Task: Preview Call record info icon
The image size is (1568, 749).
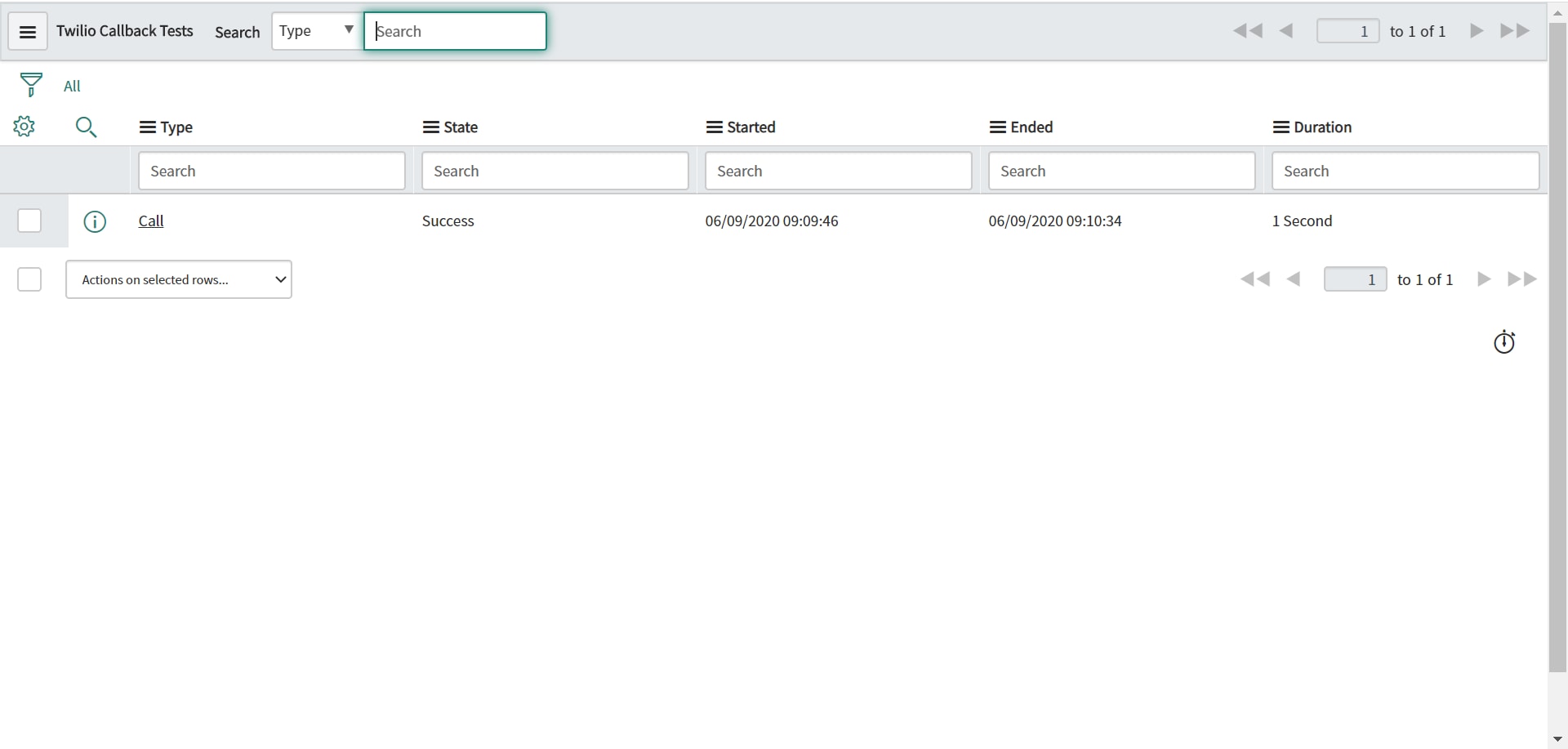Action: click(95, 221)
